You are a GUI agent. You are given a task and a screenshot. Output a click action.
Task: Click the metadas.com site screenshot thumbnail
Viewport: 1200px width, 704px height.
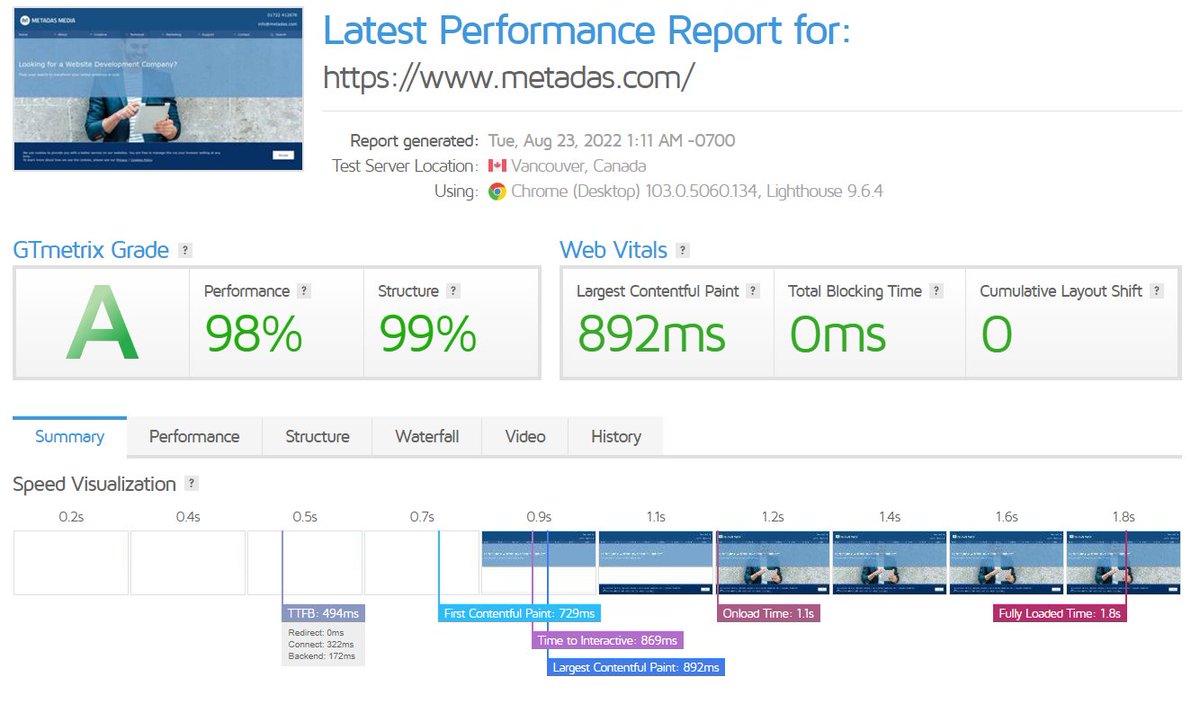[158, 89]
